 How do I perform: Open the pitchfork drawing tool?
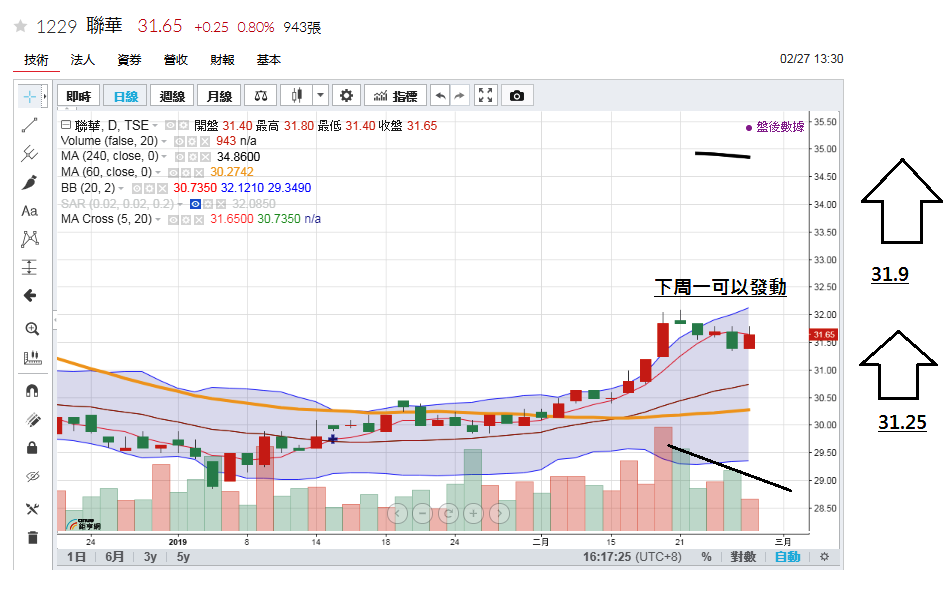tap(29, 154)
